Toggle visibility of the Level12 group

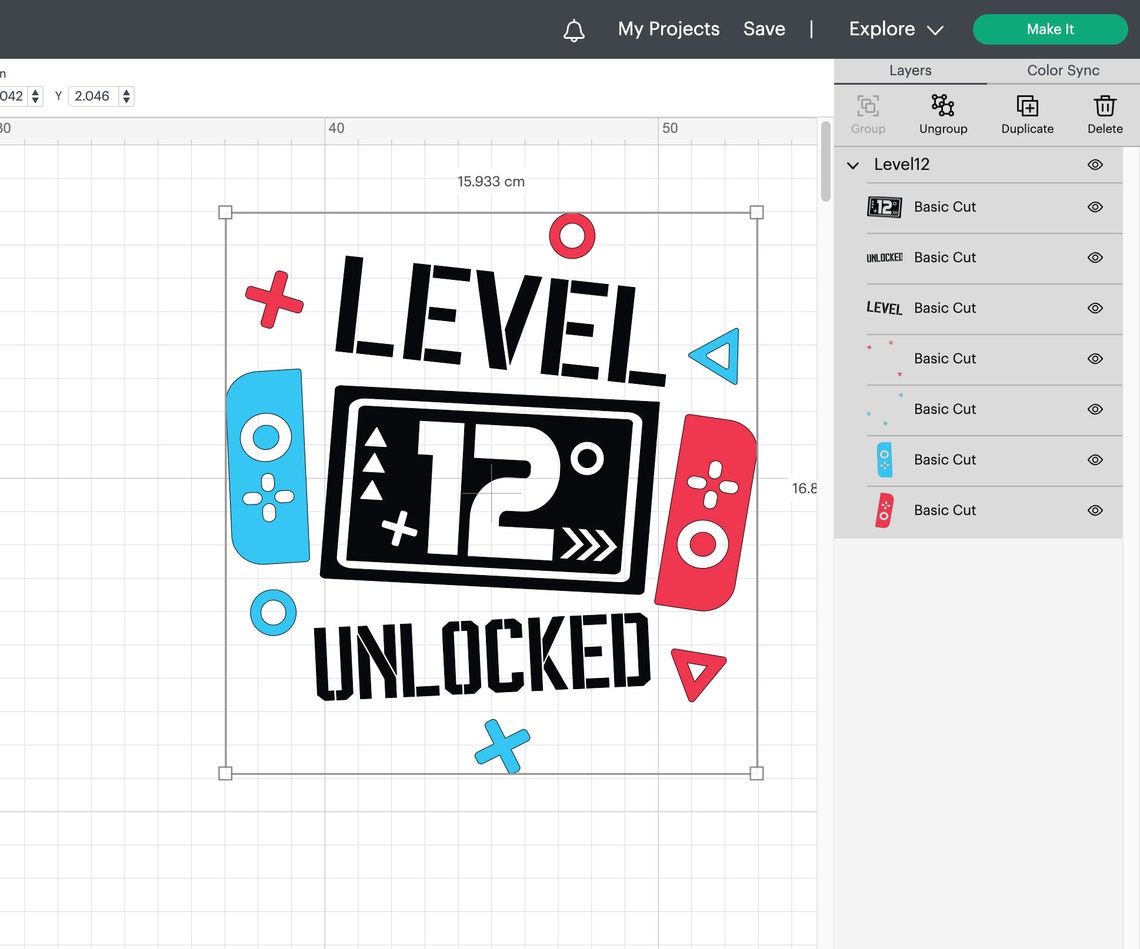click(x=1094, y=165)
